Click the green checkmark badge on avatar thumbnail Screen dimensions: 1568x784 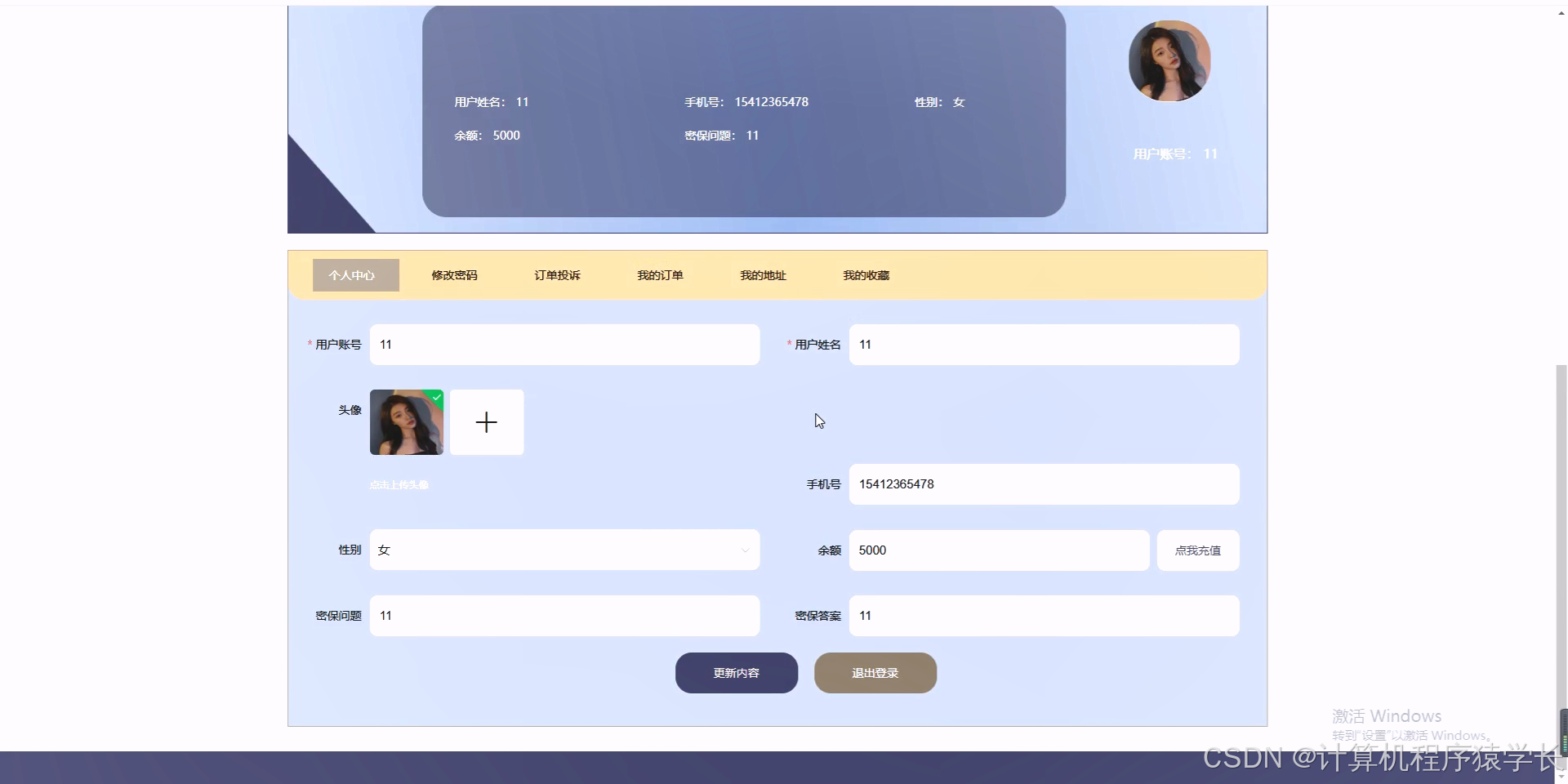pyautogui.click(x=436, y=398)
